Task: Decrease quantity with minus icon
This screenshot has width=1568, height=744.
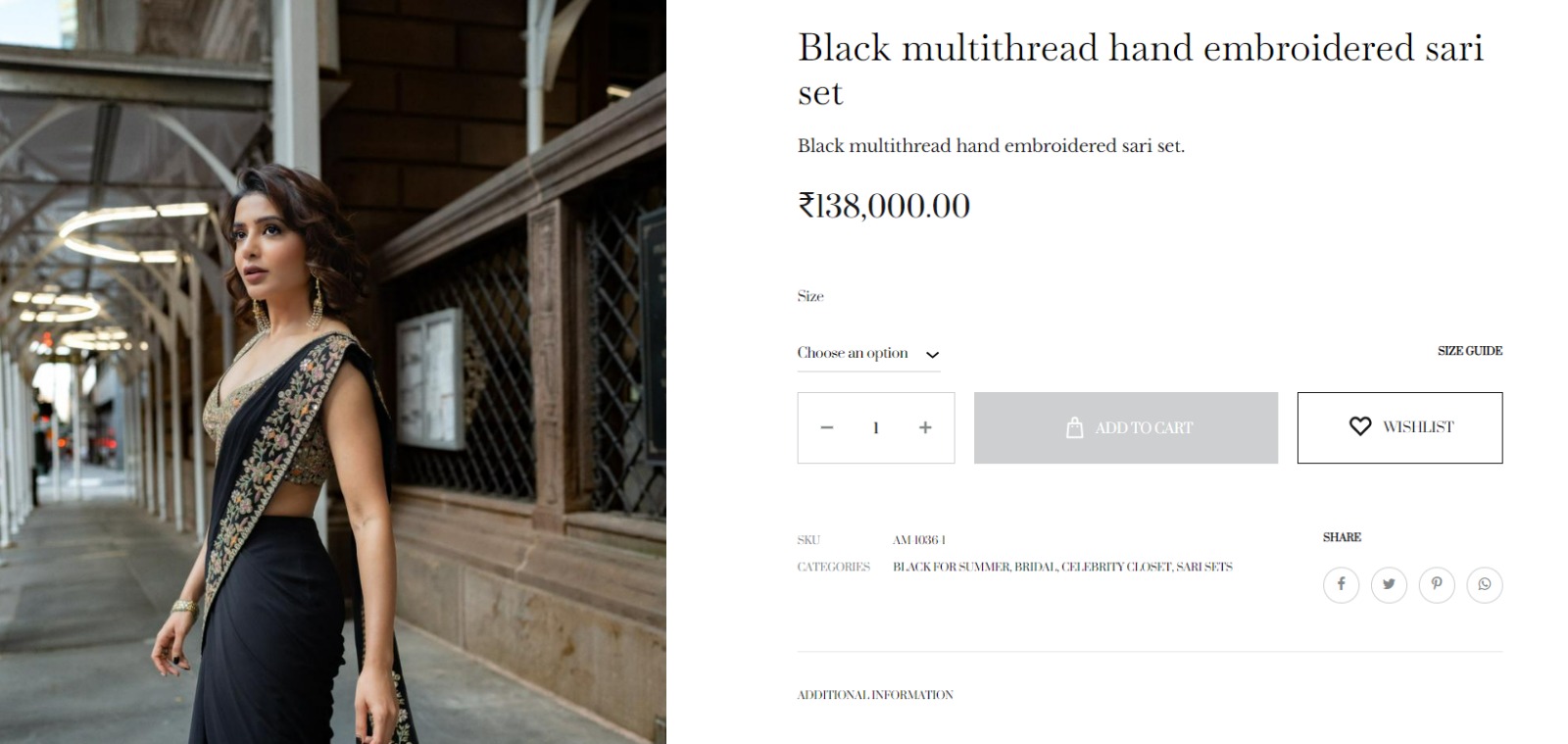Action: 827,427
